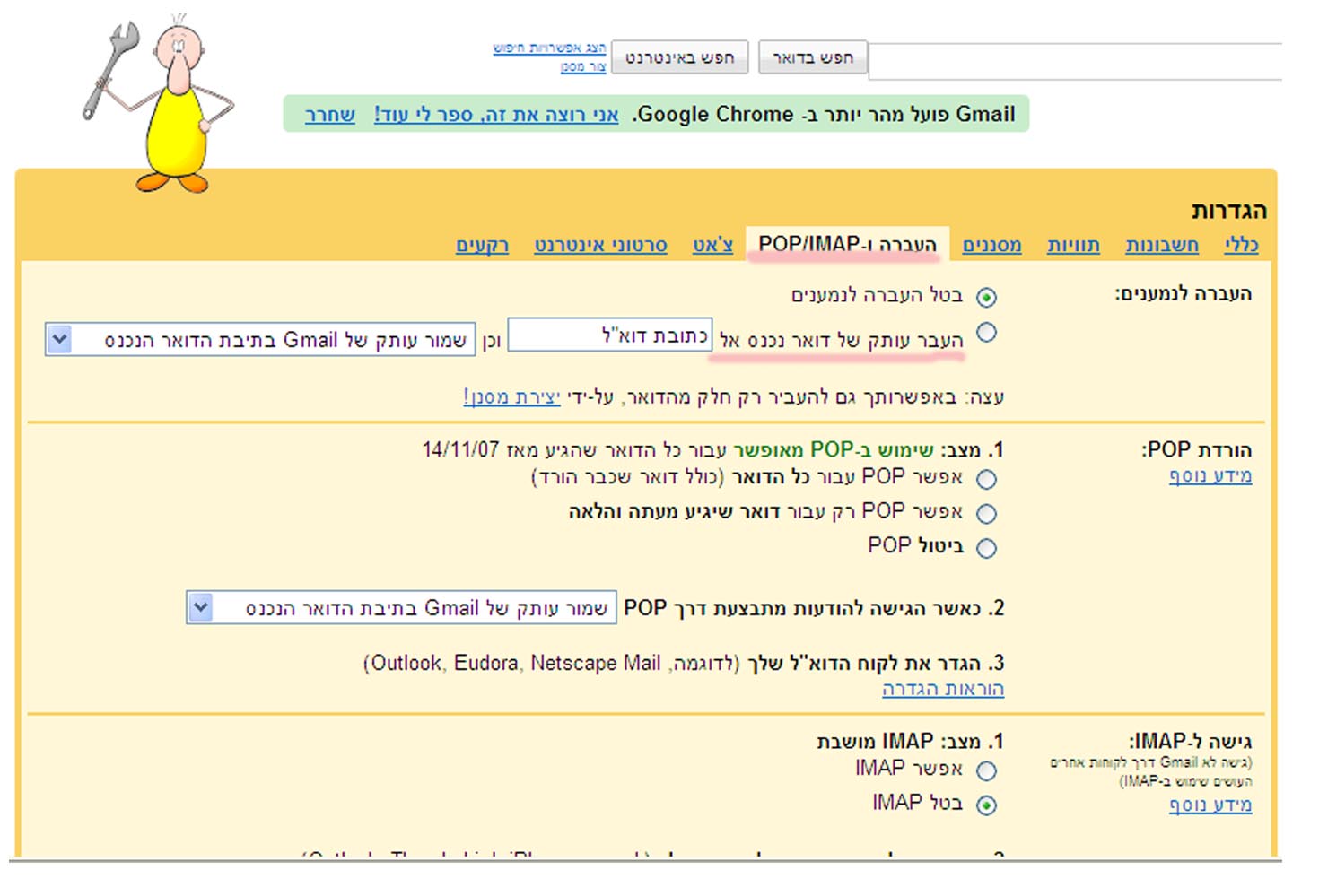Select the forward incoming mail copy option
Screen dimensions: 1319x896
(x=986, y=333)
